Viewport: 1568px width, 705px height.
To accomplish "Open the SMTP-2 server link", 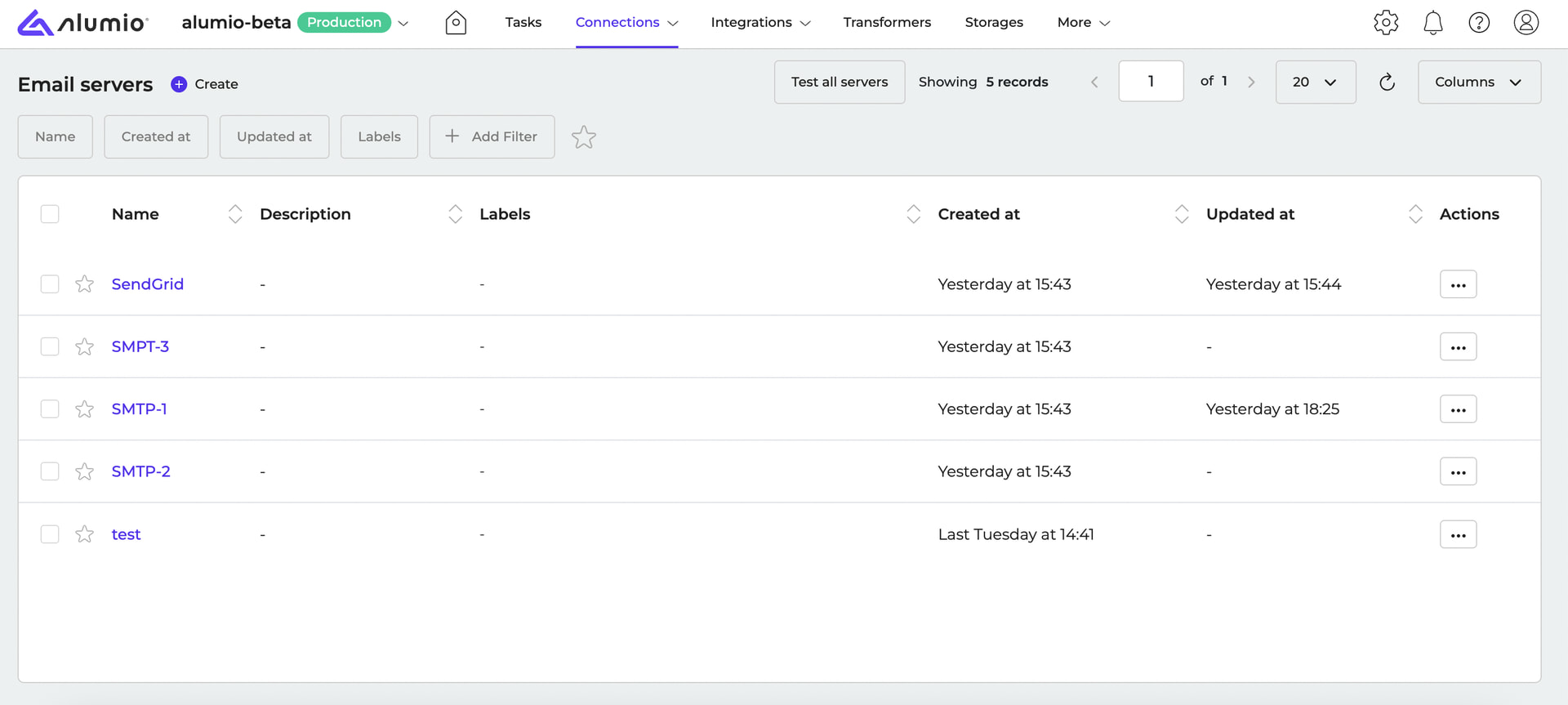I will click(x=140, y=471).
